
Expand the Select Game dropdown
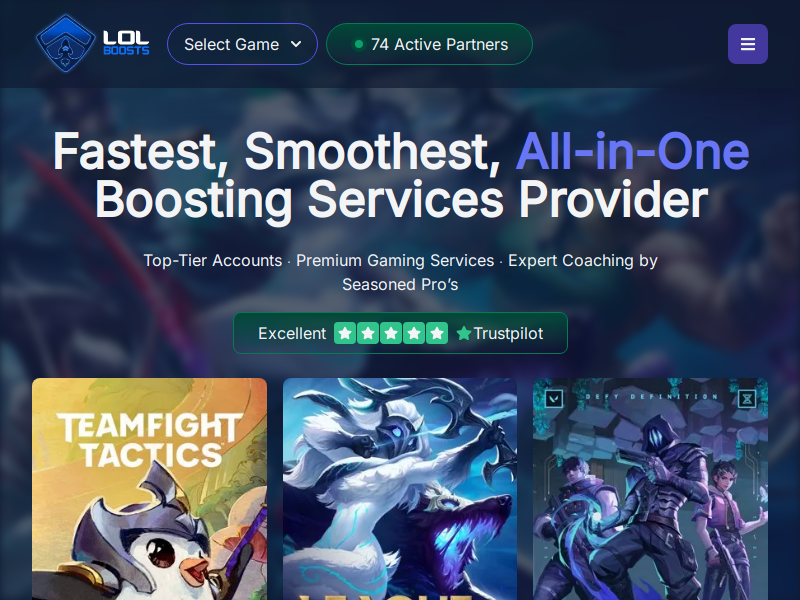click(242, 44)
